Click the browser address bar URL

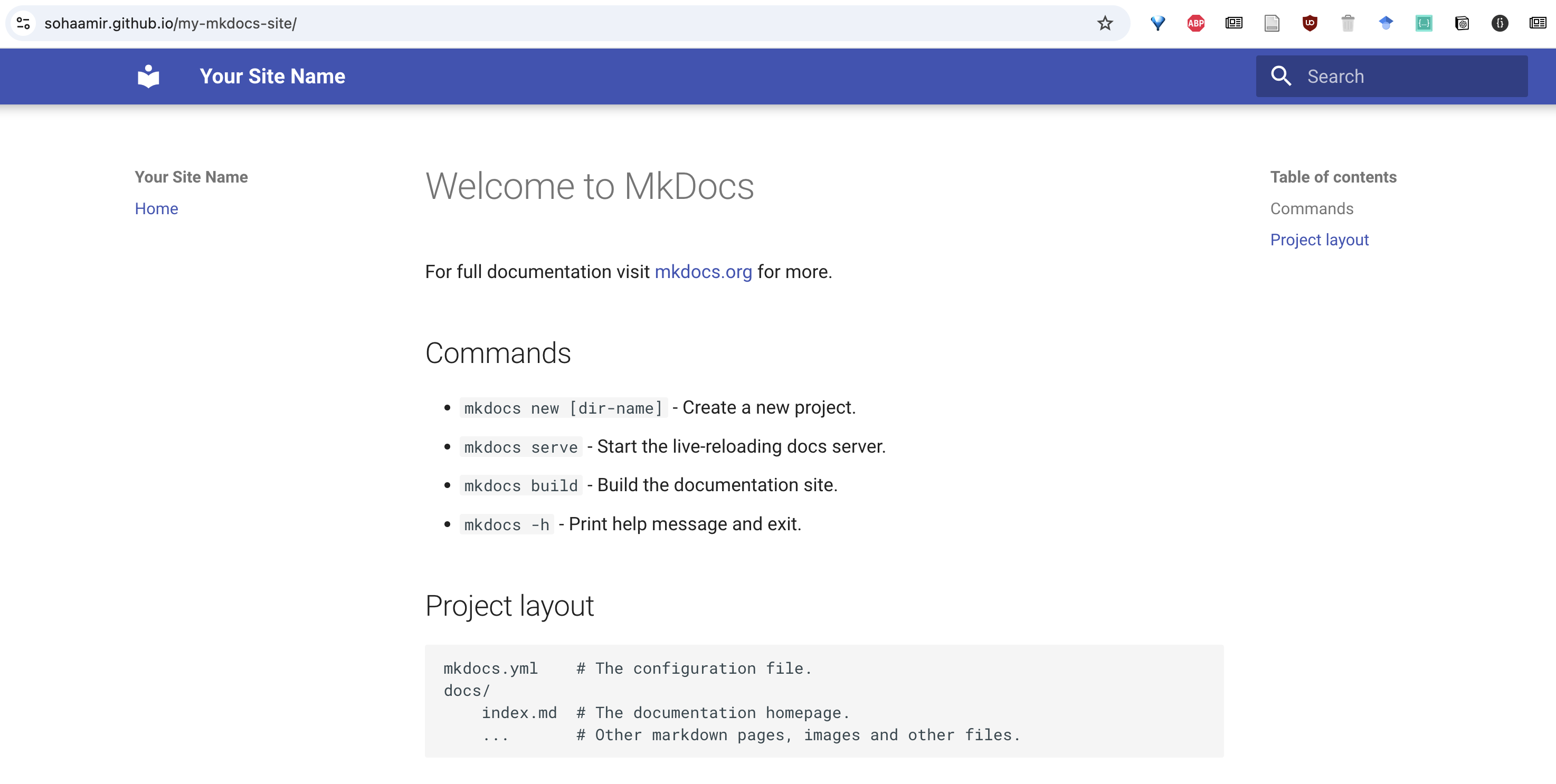(x=170, y=24)
